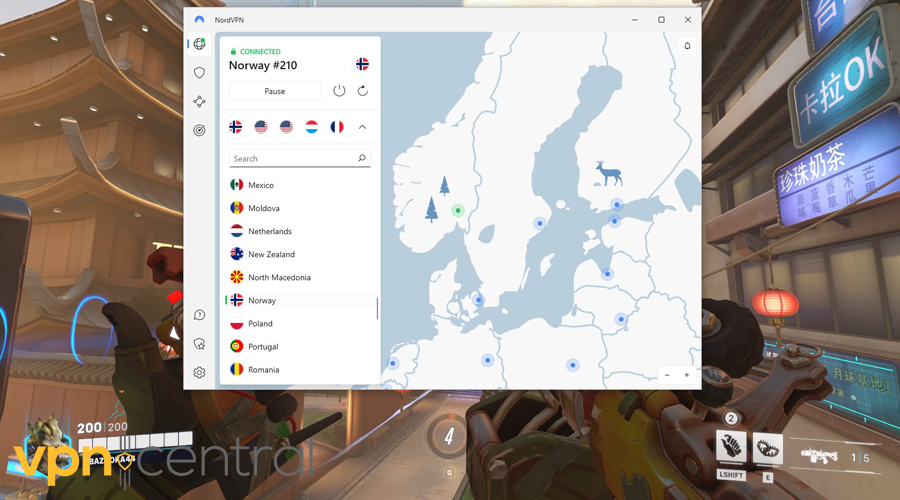Connect to Netherlands in the list
Screen dimensions: 900x500
(300, 231)
